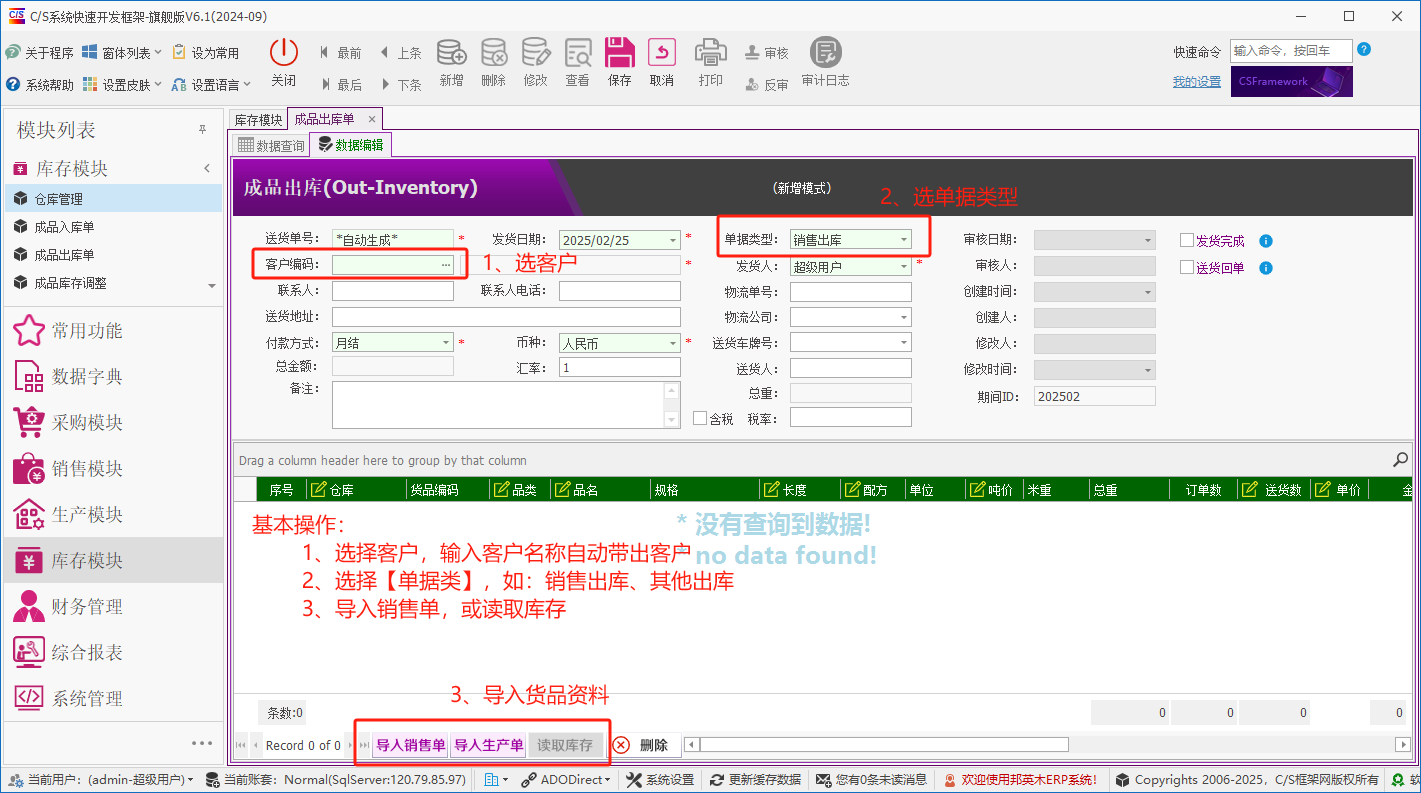The width and height of the screenshot is (1421, 793).
Task: Click the grid search magnifier icon
Action: pos(1400,460)
